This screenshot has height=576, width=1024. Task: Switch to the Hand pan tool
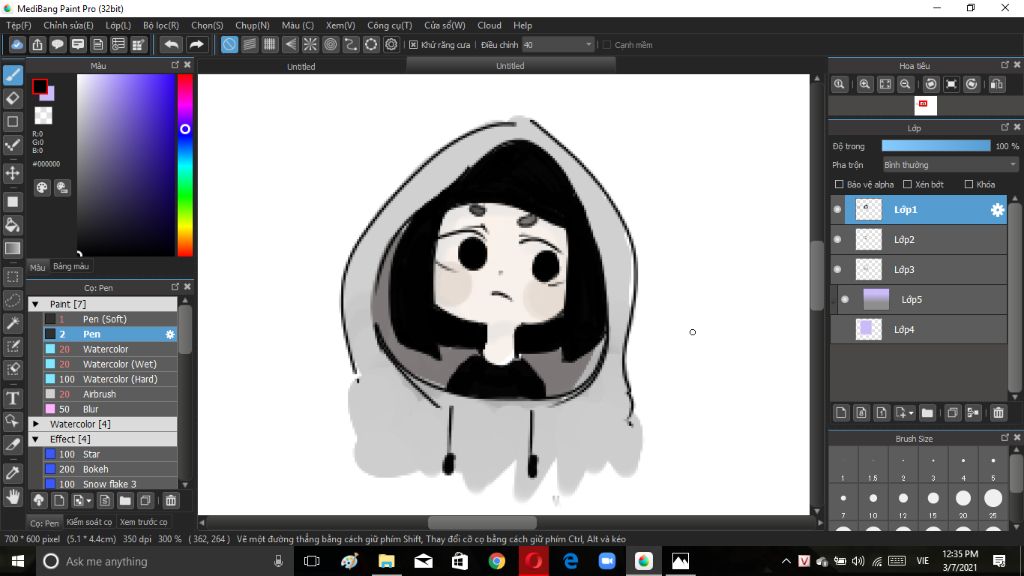click(13, 498)
